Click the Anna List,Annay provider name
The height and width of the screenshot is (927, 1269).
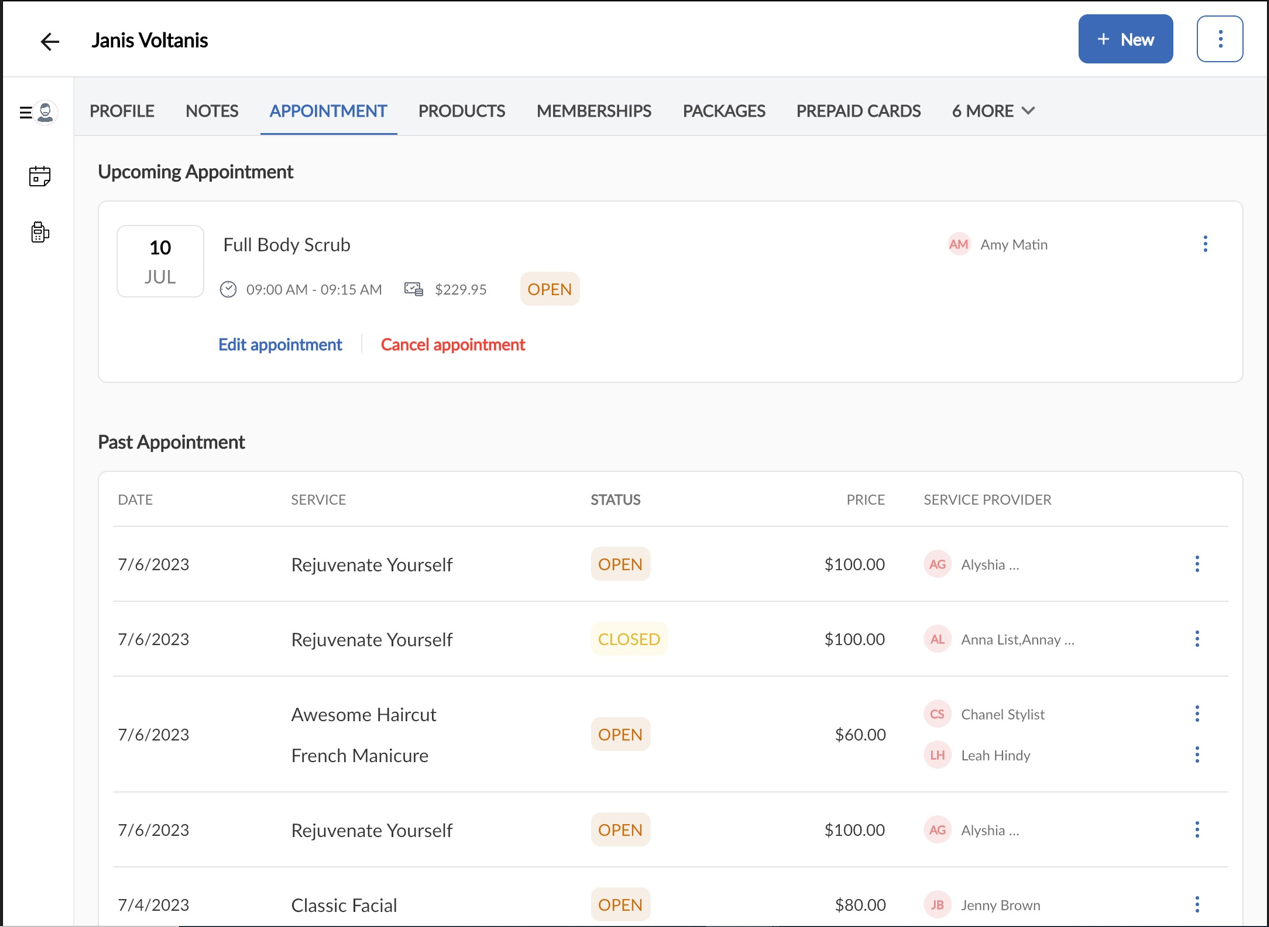coord(1017,639)
